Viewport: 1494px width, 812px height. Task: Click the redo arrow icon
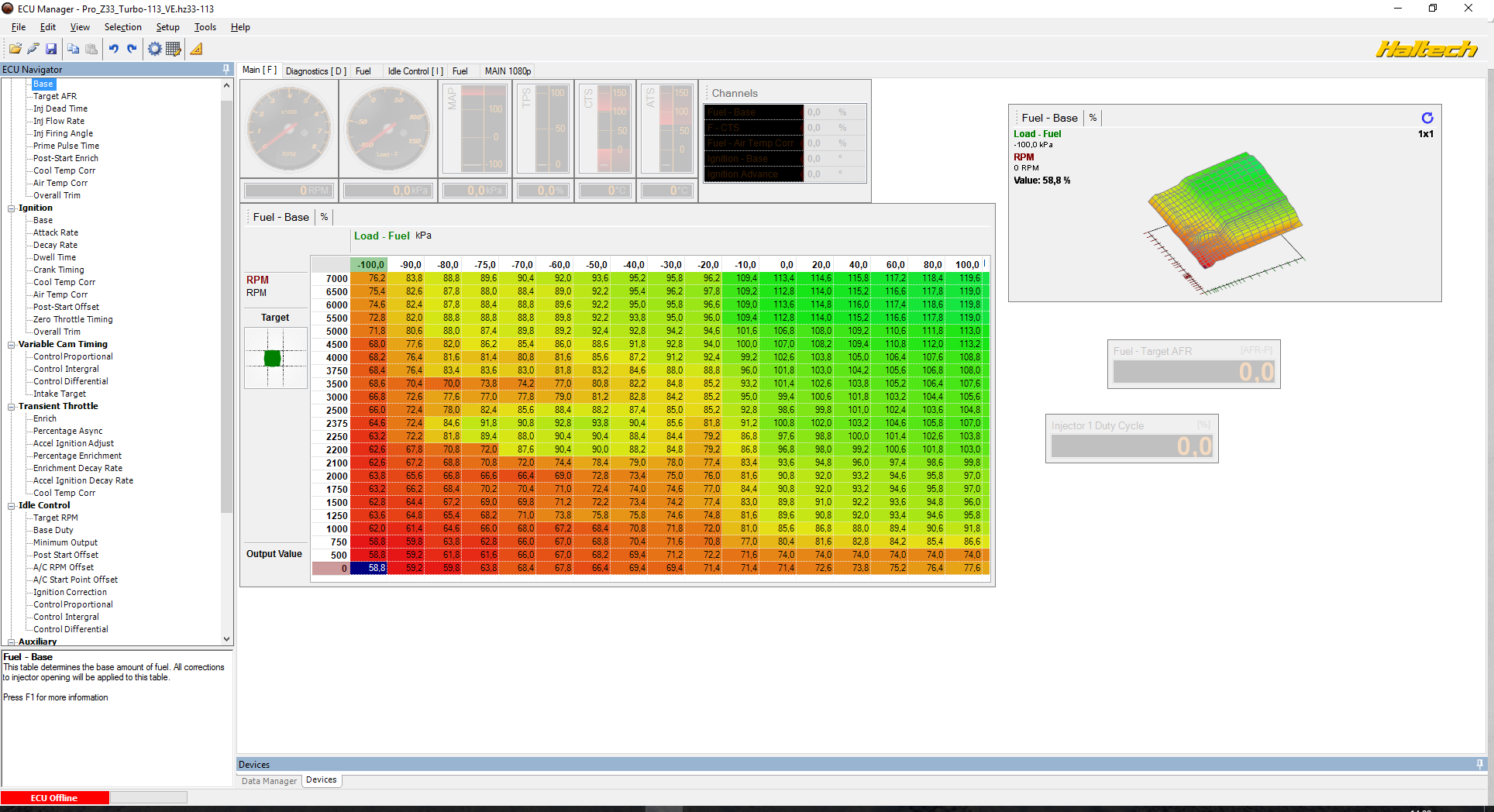(x=132, y=49)
